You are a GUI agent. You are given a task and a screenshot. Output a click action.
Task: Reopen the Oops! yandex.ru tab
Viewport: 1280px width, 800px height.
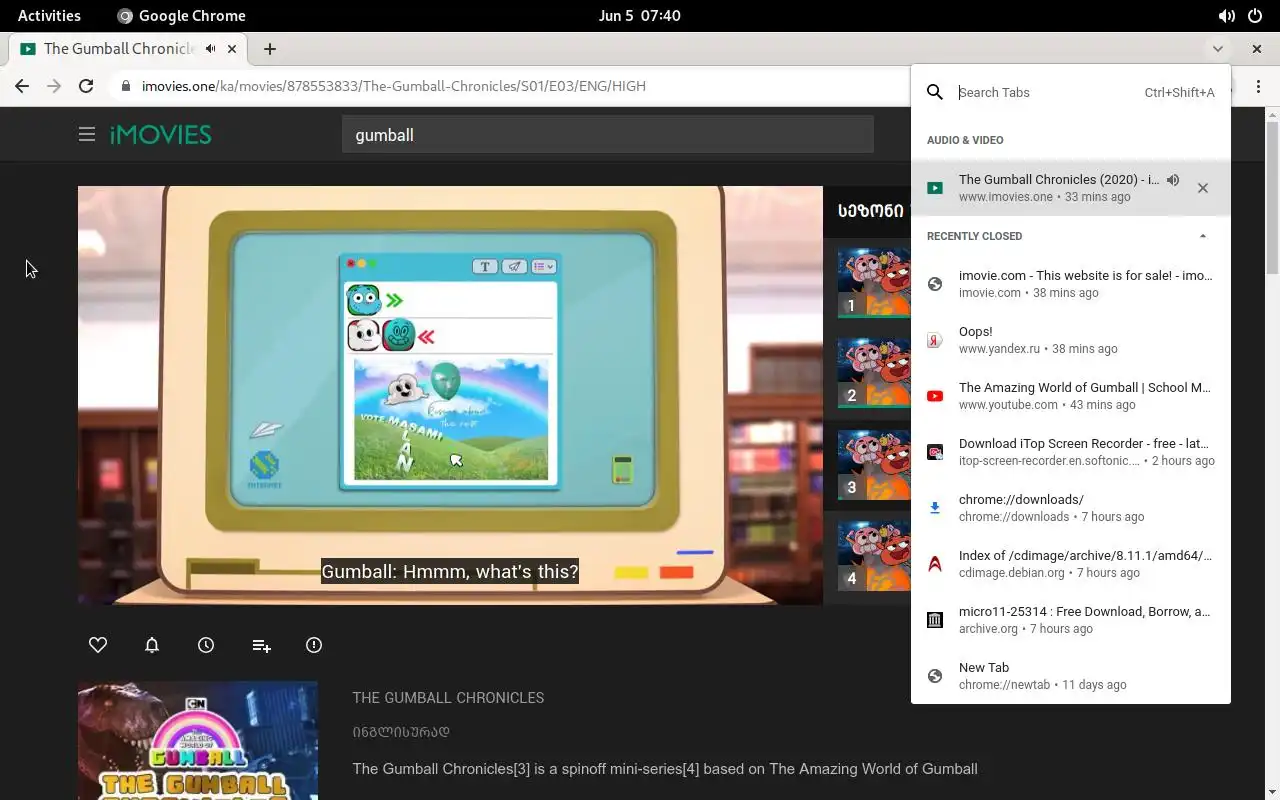[x=1071, y=339]
